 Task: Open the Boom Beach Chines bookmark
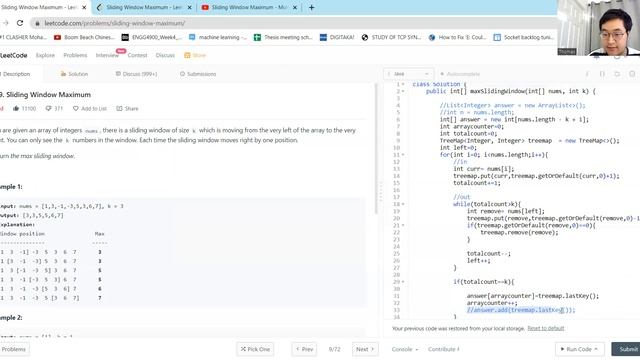point(84,37)
